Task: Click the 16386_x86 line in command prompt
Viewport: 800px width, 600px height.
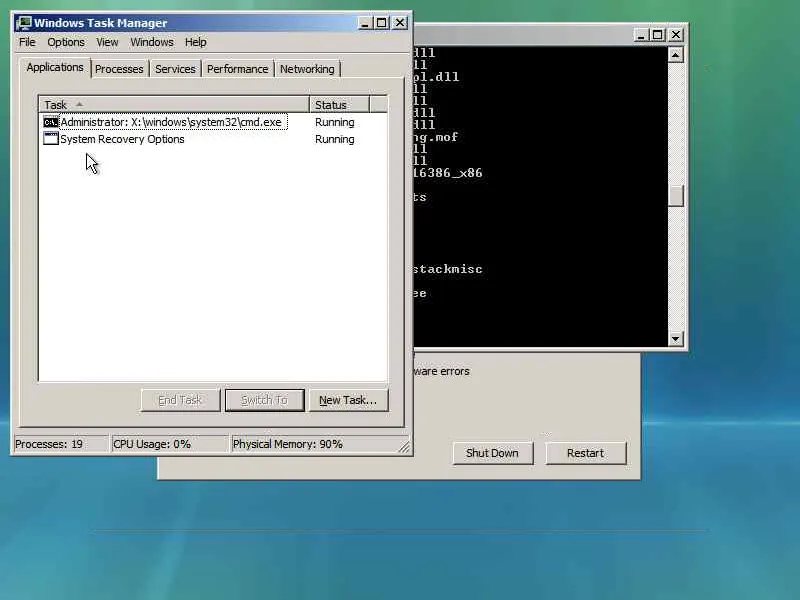Action: [x=448, y=173]
